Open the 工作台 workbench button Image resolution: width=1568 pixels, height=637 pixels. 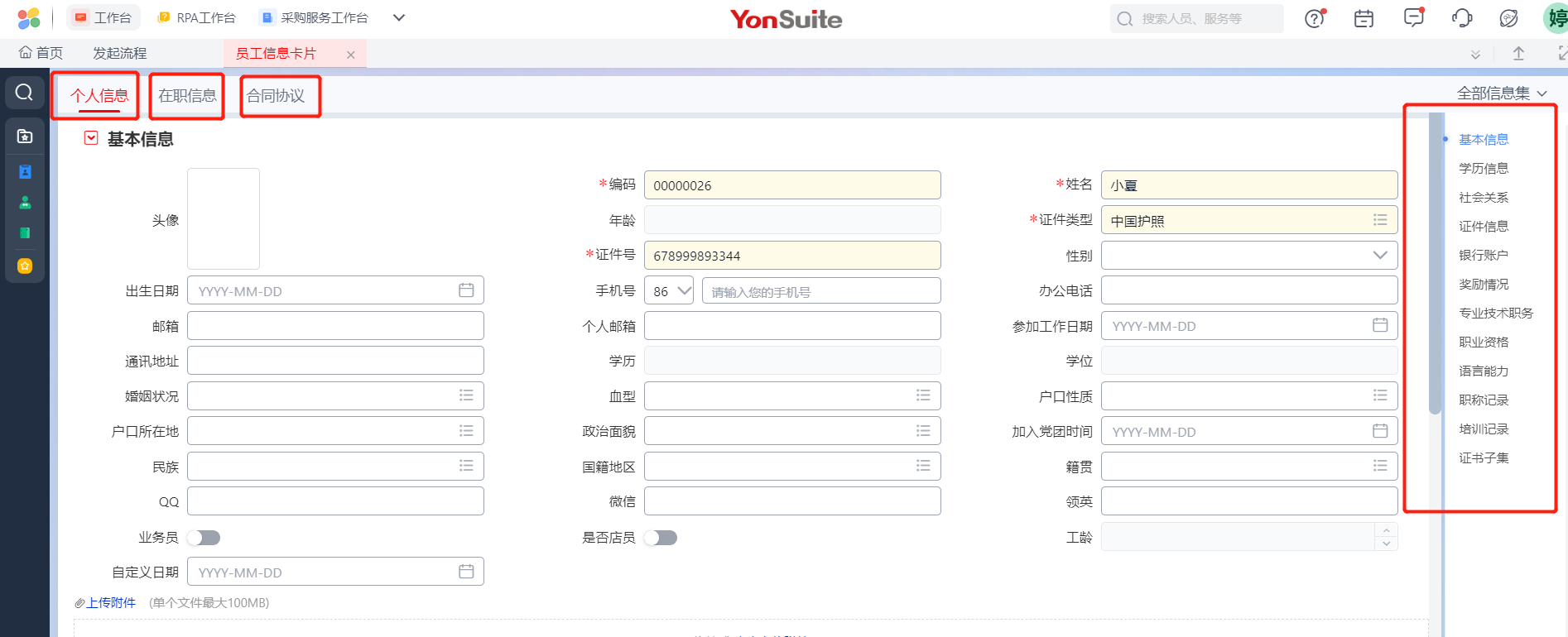pos(103,17)
